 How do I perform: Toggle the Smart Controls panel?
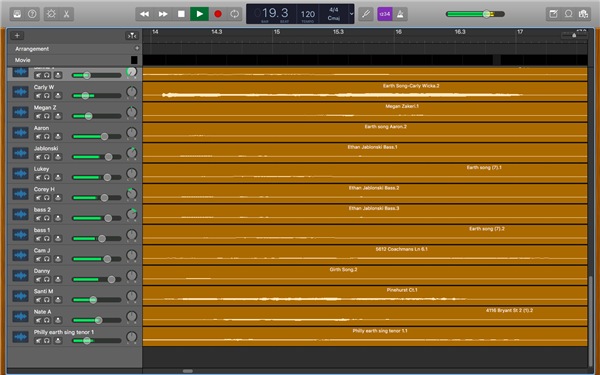point(51,14)
